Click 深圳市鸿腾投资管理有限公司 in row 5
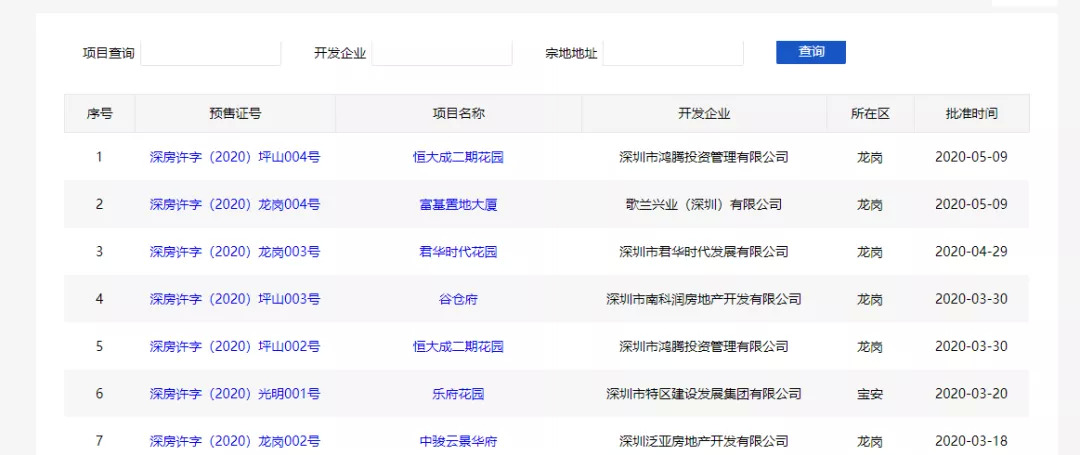The image size is (1080, 455). 704,347
